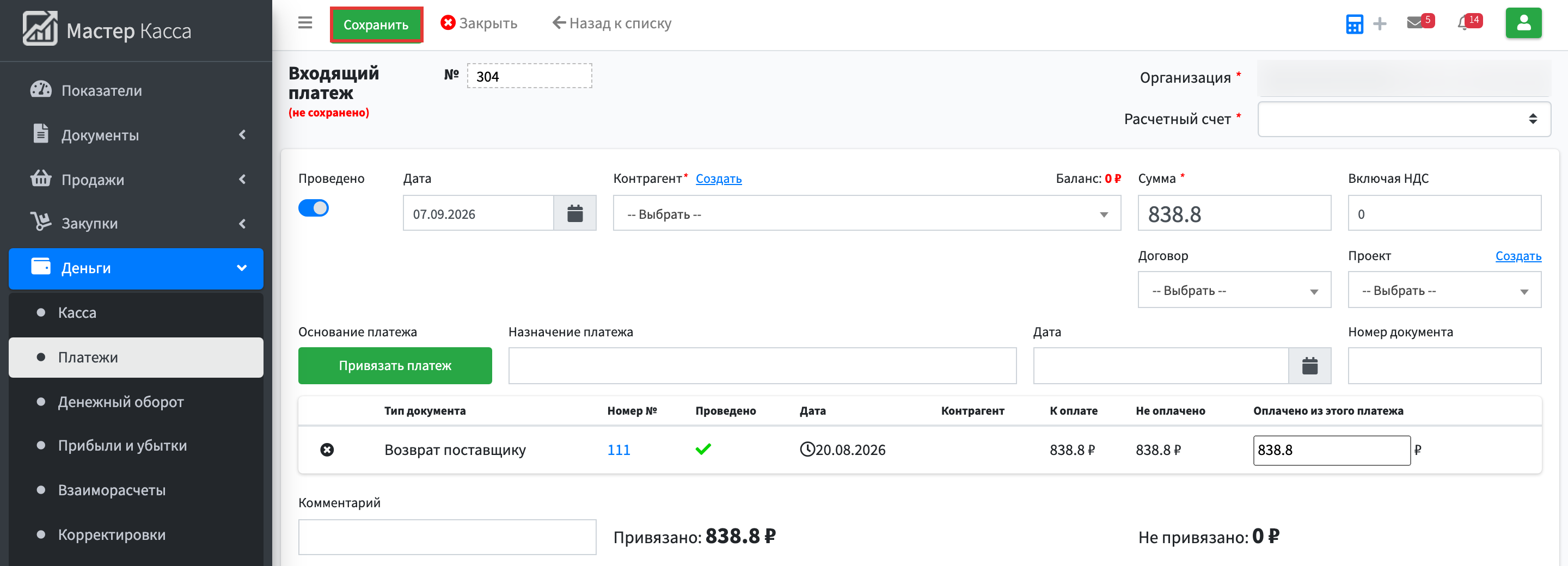This screenshot has height=566, width=1568.
Task: Click the Закупки cart icon
Action: coord(41,222)
